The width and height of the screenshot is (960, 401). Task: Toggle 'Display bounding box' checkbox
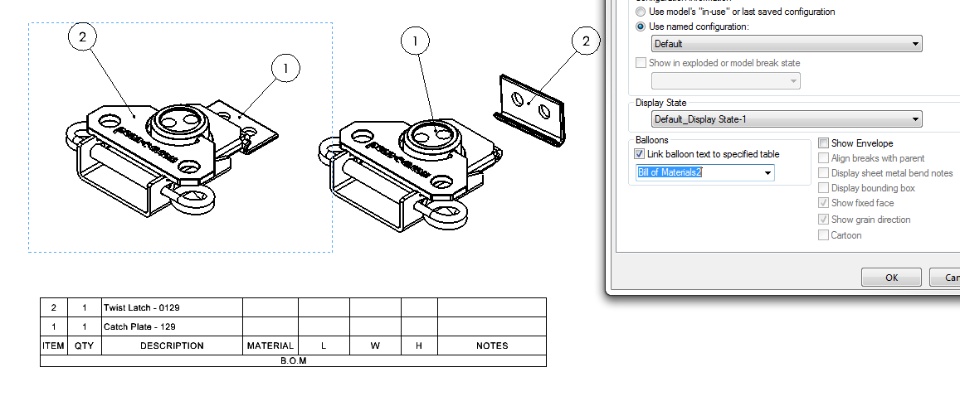coord(823,188)
